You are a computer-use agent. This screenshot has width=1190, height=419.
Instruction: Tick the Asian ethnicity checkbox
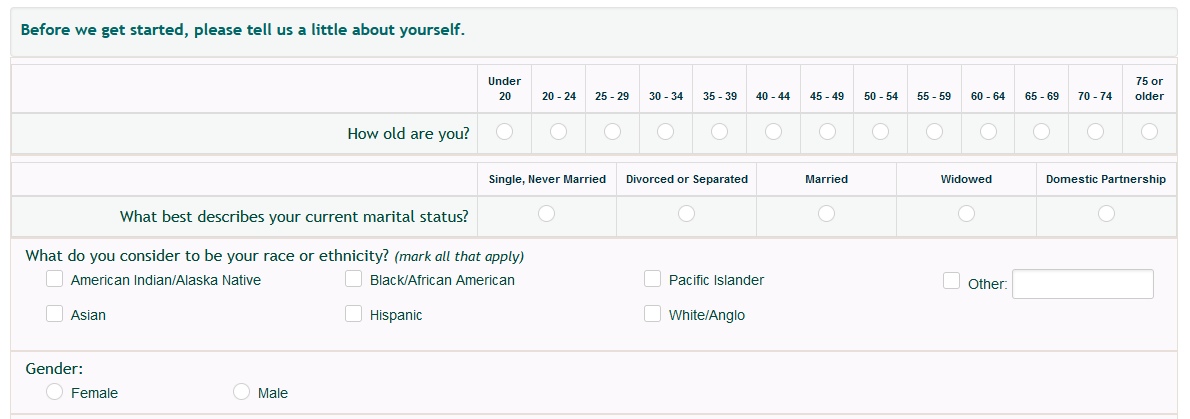pos(55,314)
